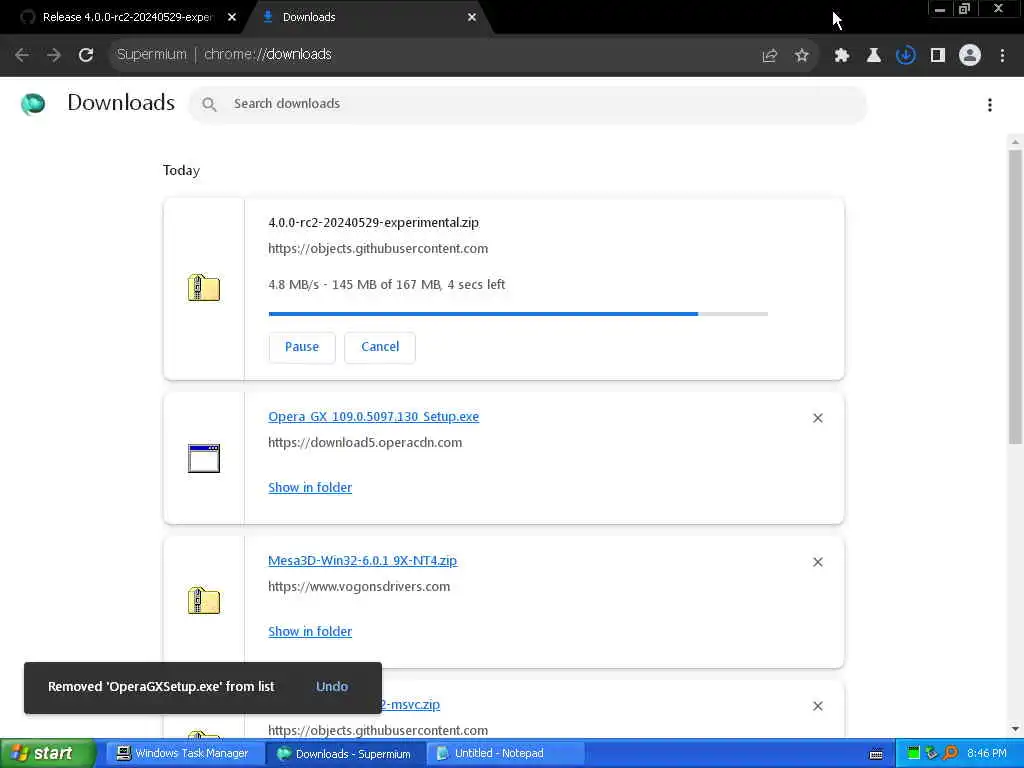
Task: Click the search magnifier icon
Action: point(209,104)
